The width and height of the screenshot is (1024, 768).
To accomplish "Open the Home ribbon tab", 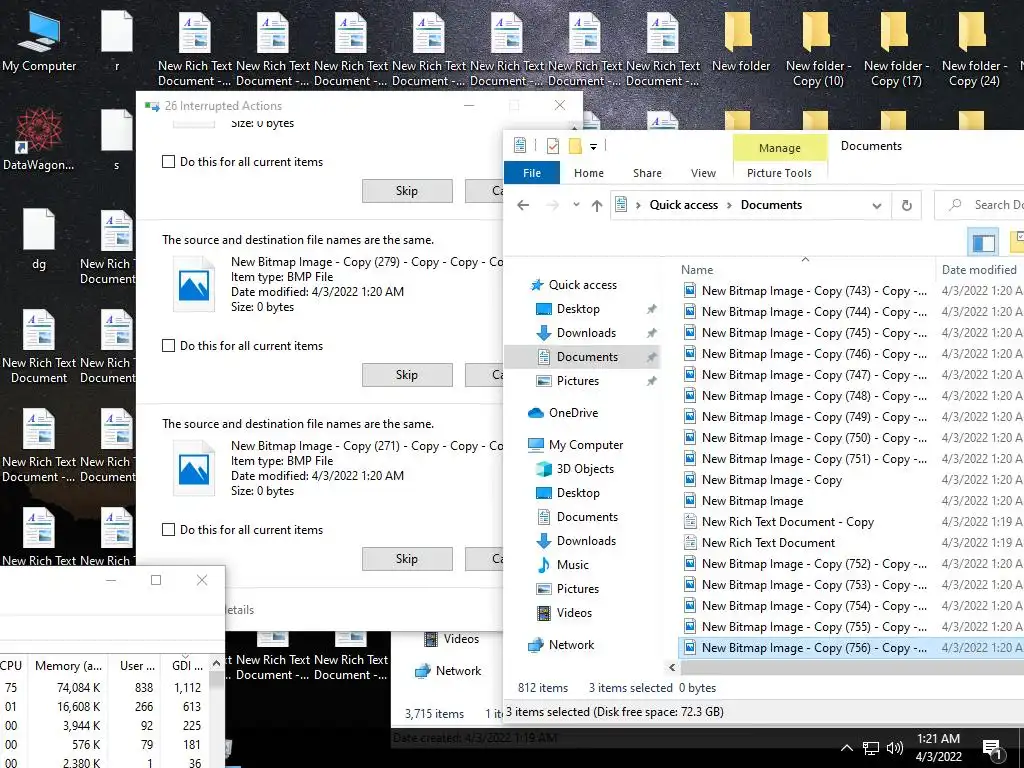I will (588, 173).
